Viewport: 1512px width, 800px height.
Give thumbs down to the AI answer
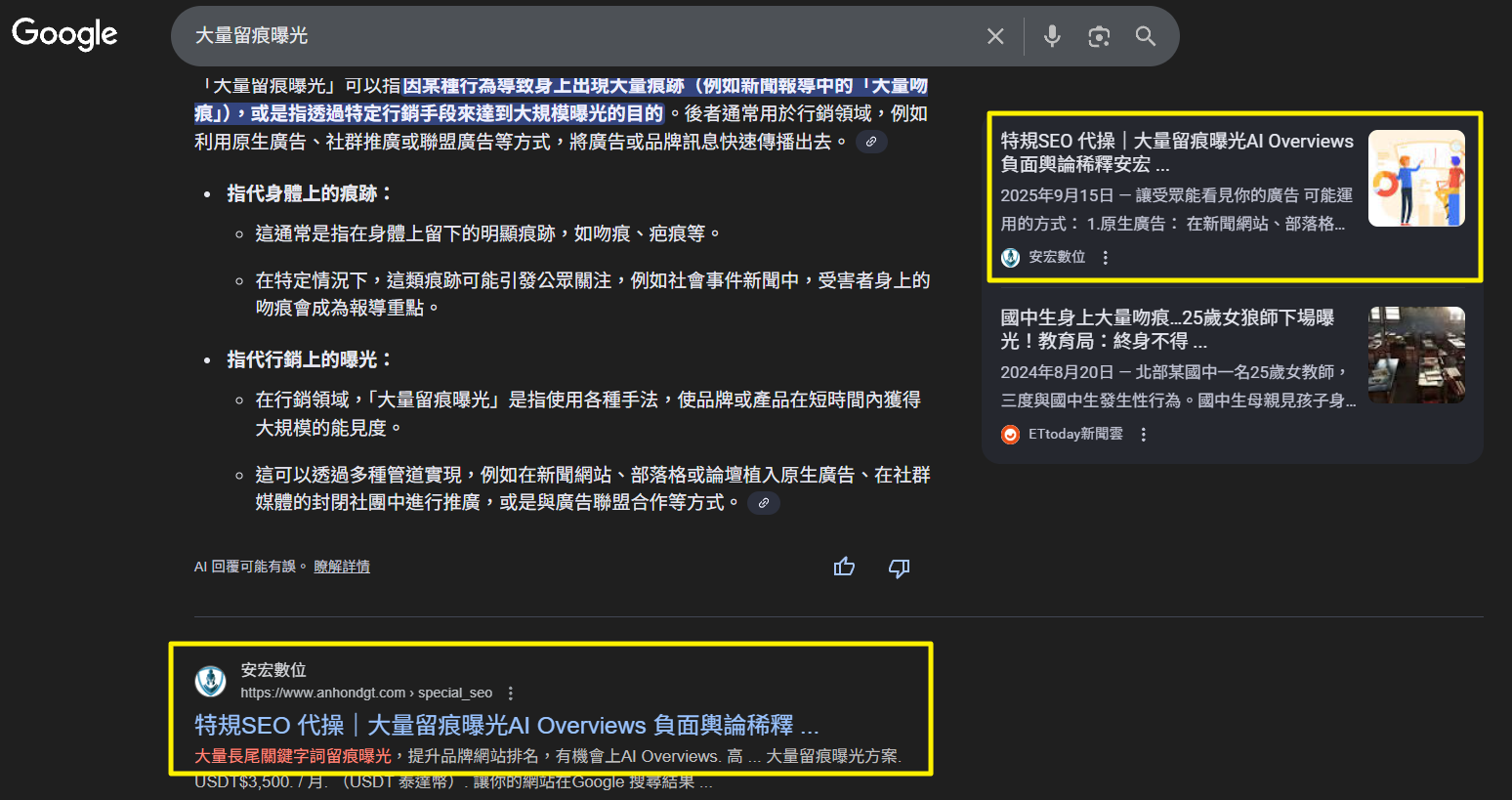pyautogui.click(x=898, y=567)
